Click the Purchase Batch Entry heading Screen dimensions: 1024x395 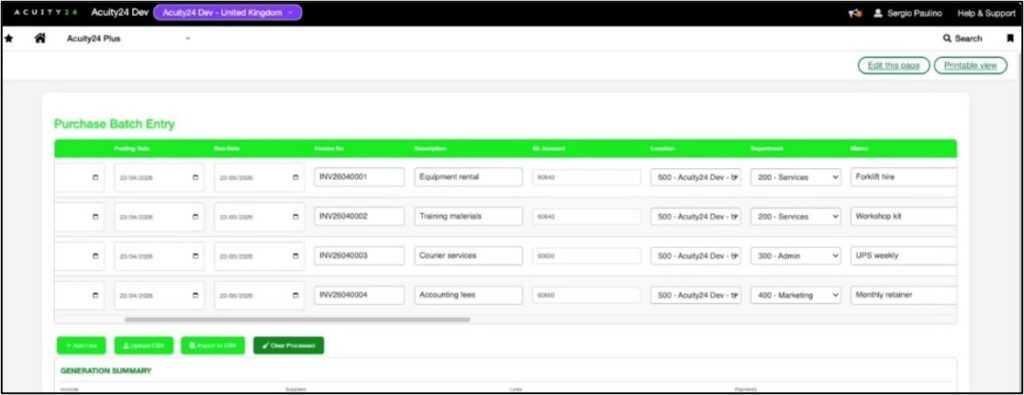[114, 124]
